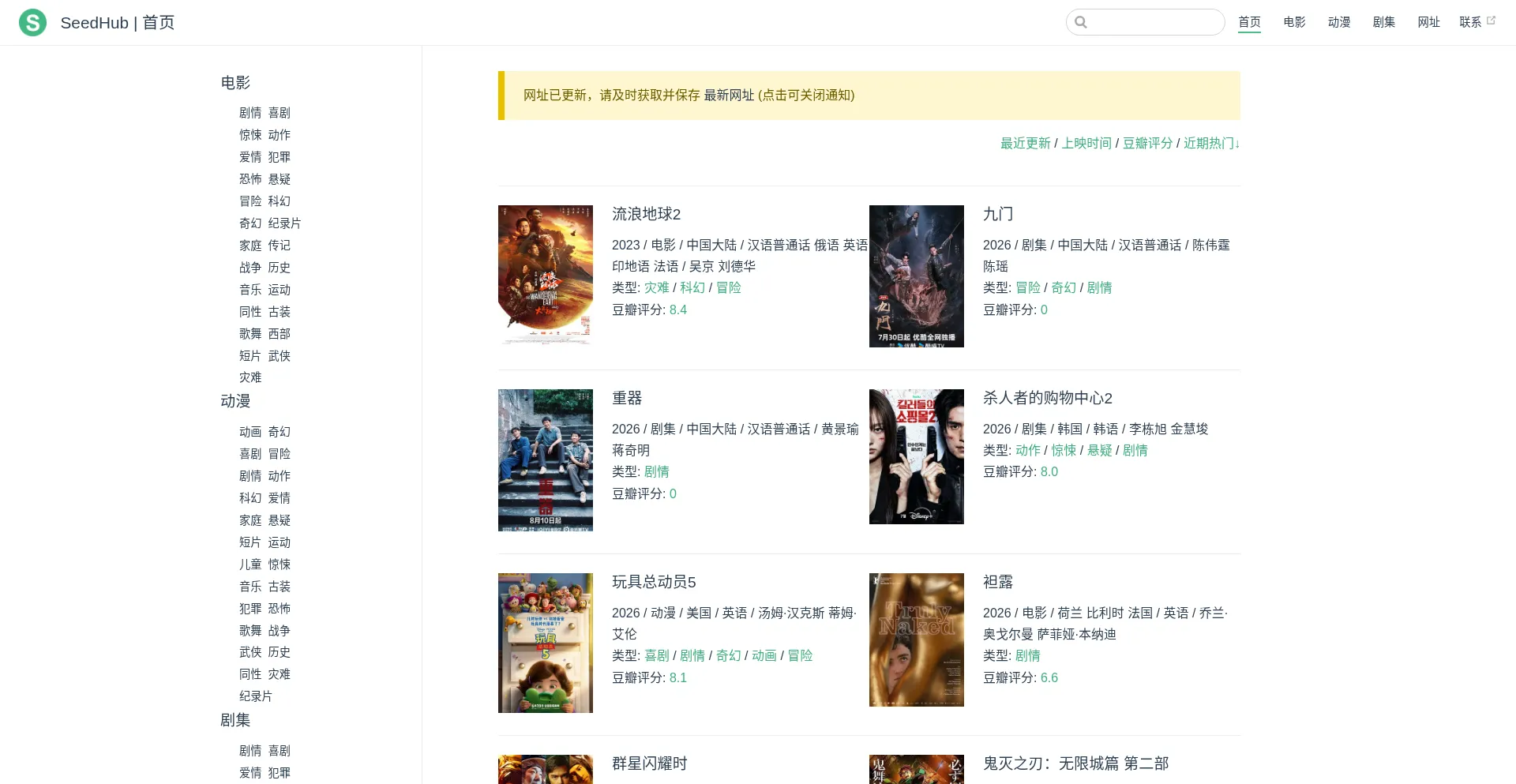Open the 联系 nav menu item
This screenshot has width=1516, height=784.
click(1470, 22)
